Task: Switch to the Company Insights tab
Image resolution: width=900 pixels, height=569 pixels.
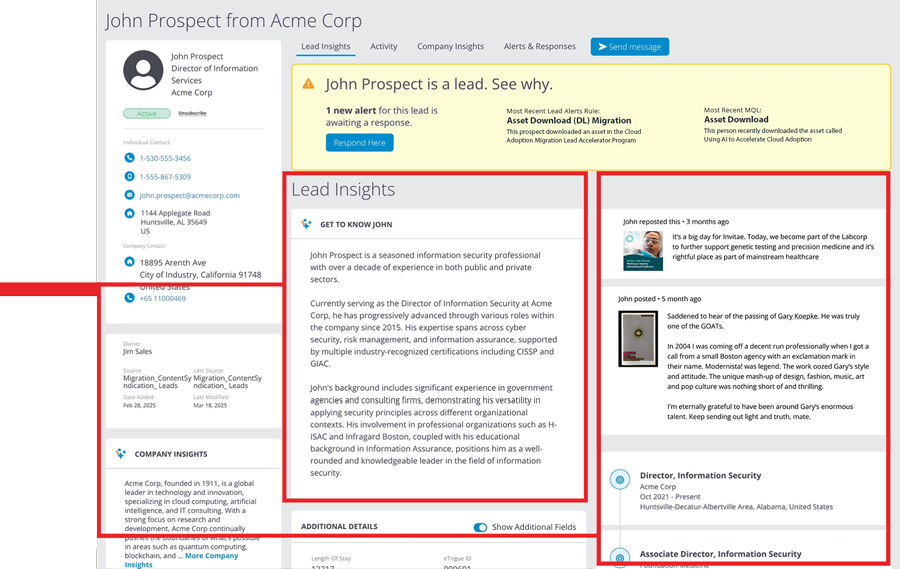Action: click(450, 47)
